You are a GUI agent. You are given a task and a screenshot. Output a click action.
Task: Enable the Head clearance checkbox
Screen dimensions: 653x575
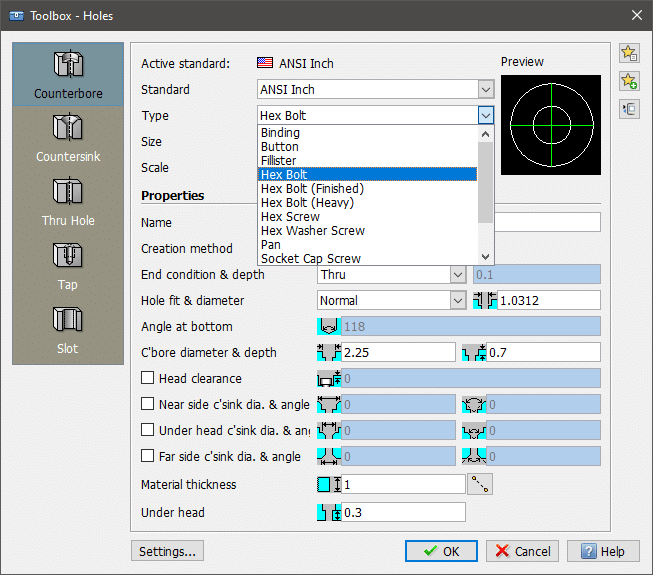148,379
